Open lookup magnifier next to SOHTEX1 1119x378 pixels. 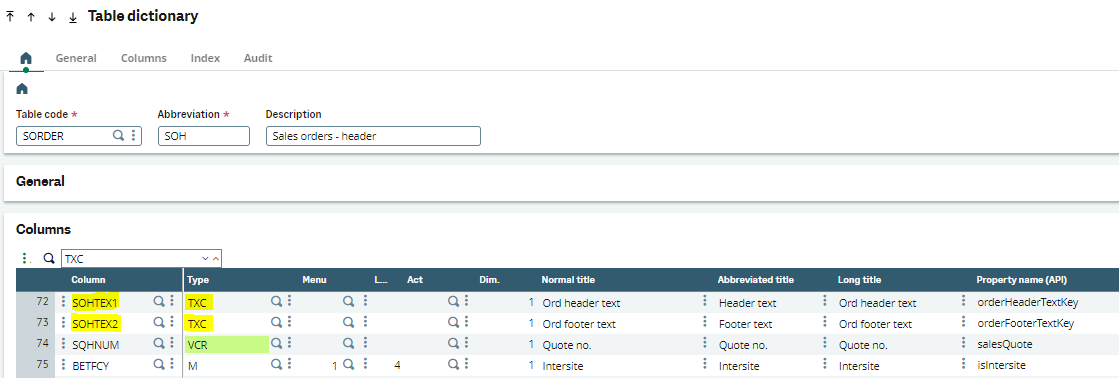point(158,302)
